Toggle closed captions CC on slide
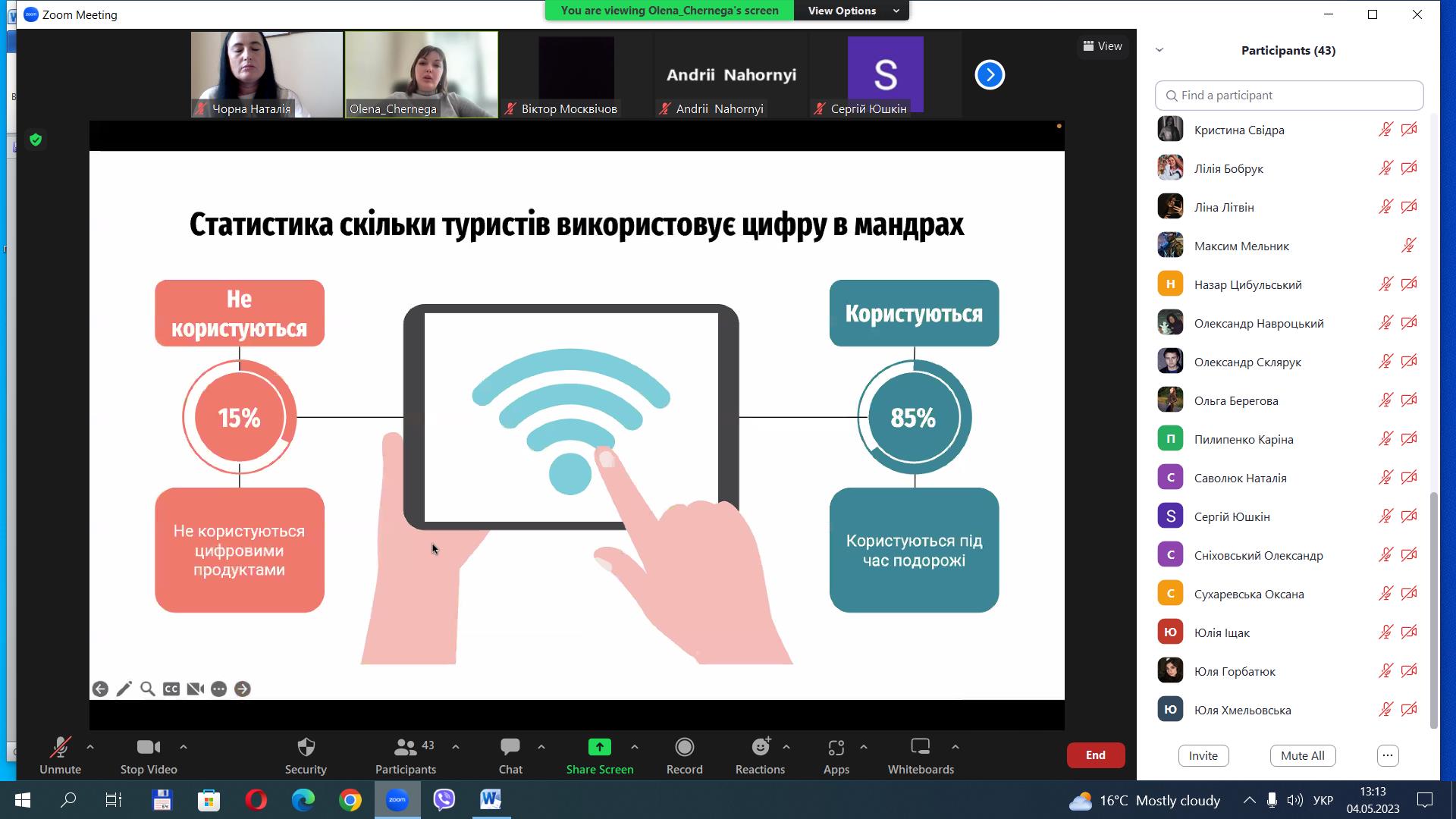The width and height of the screenshot is (1456, 819). 171,689
